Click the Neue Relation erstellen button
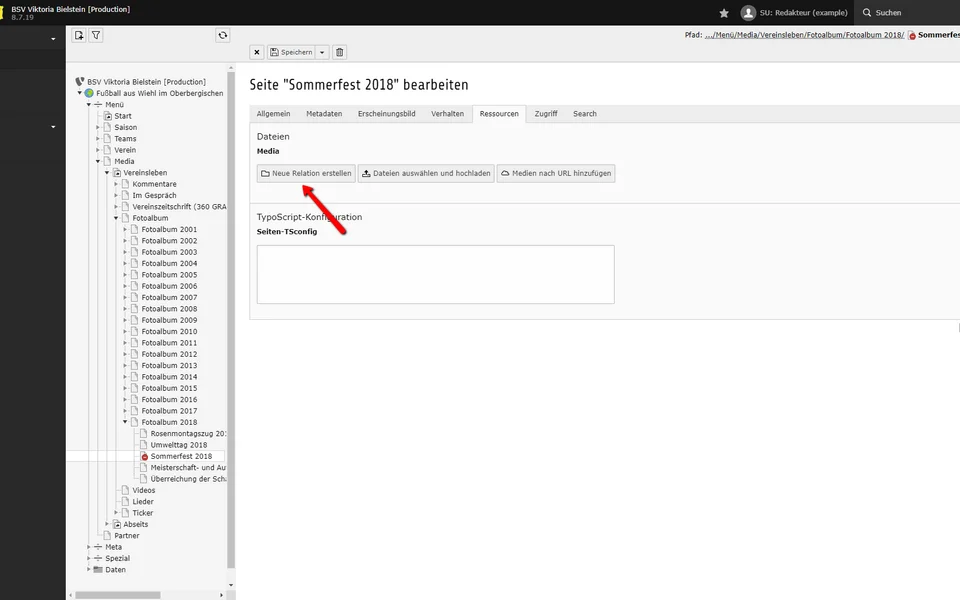The image size is (960, 600). [x=306, y=173]
